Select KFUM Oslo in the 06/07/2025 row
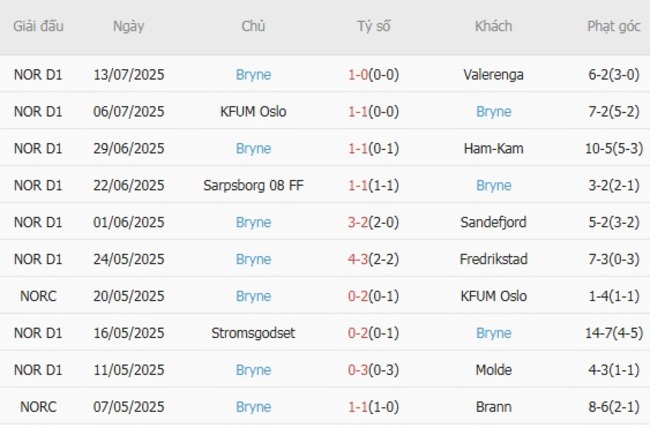 253,111
